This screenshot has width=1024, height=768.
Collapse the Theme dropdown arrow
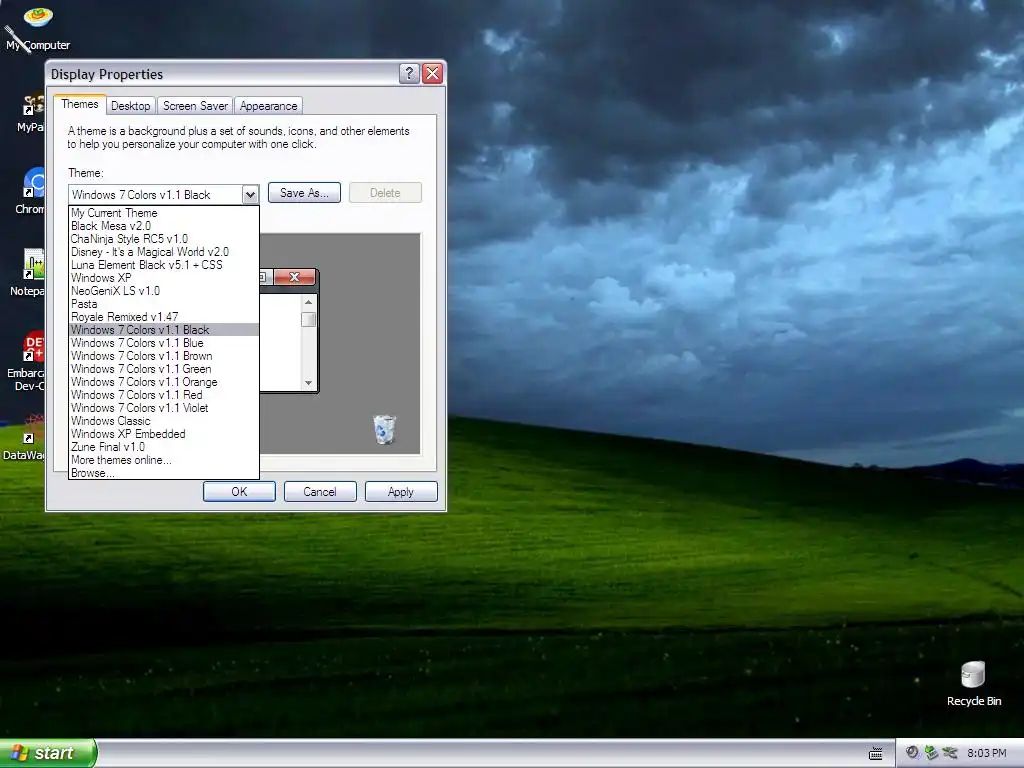click(250, 195)
